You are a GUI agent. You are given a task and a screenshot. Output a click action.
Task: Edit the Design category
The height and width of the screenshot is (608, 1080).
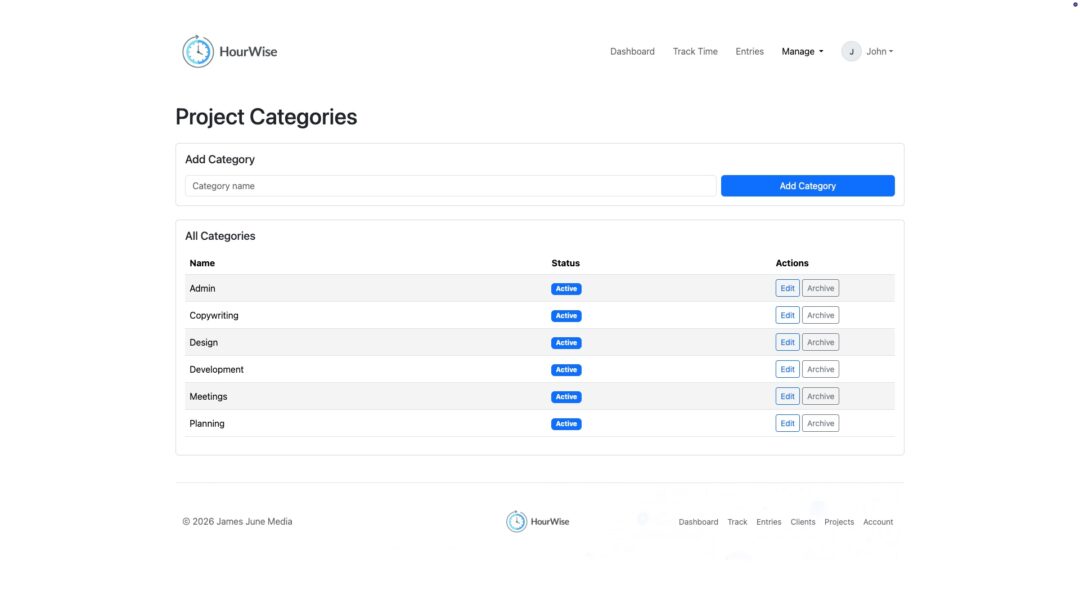click(x=787, y=342)
